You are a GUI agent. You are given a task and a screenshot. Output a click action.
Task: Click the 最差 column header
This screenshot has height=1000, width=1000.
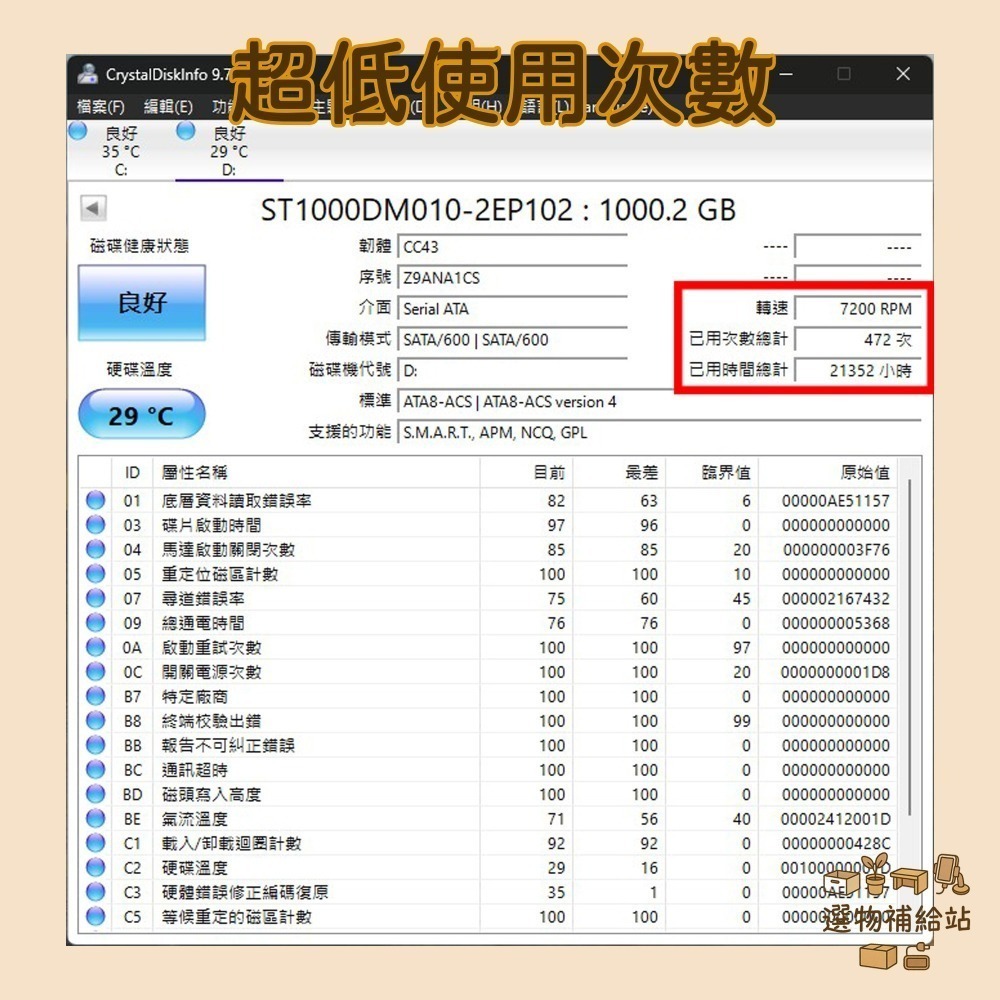click(x=619, y=473)
